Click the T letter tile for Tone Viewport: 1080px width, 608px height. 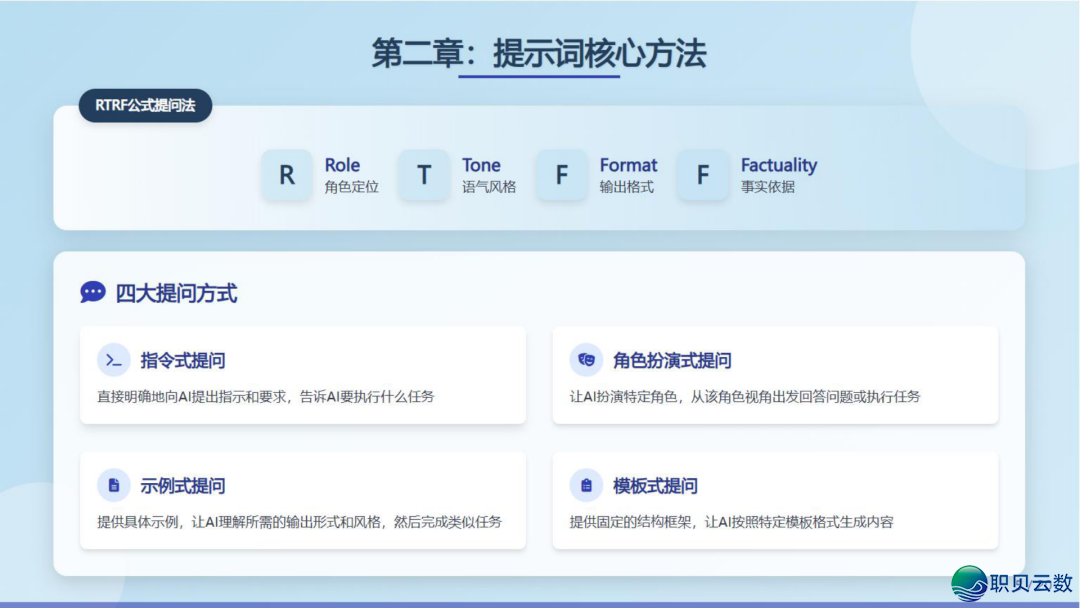[424, 175]
